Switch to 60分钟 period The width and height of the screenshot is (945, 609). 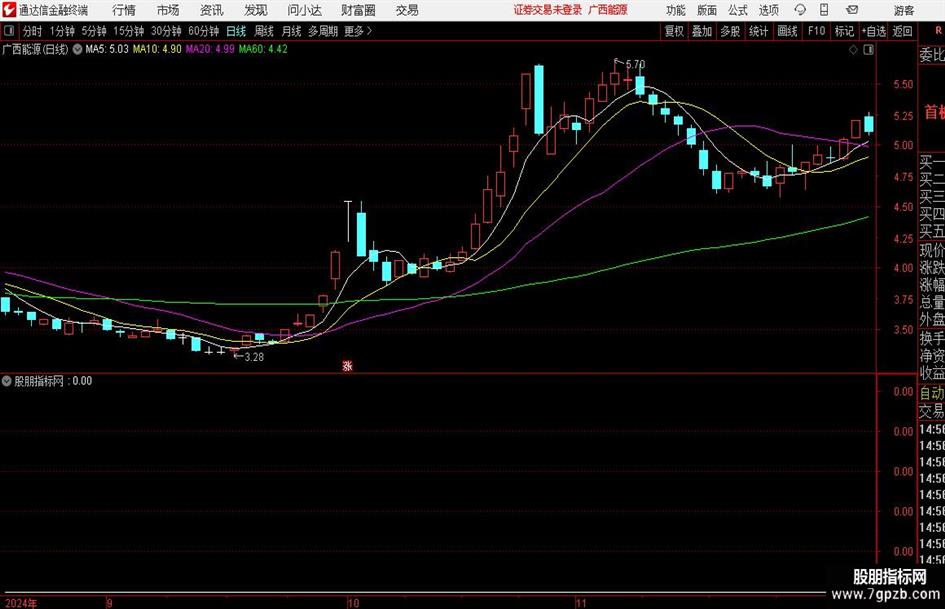(204, 31)
